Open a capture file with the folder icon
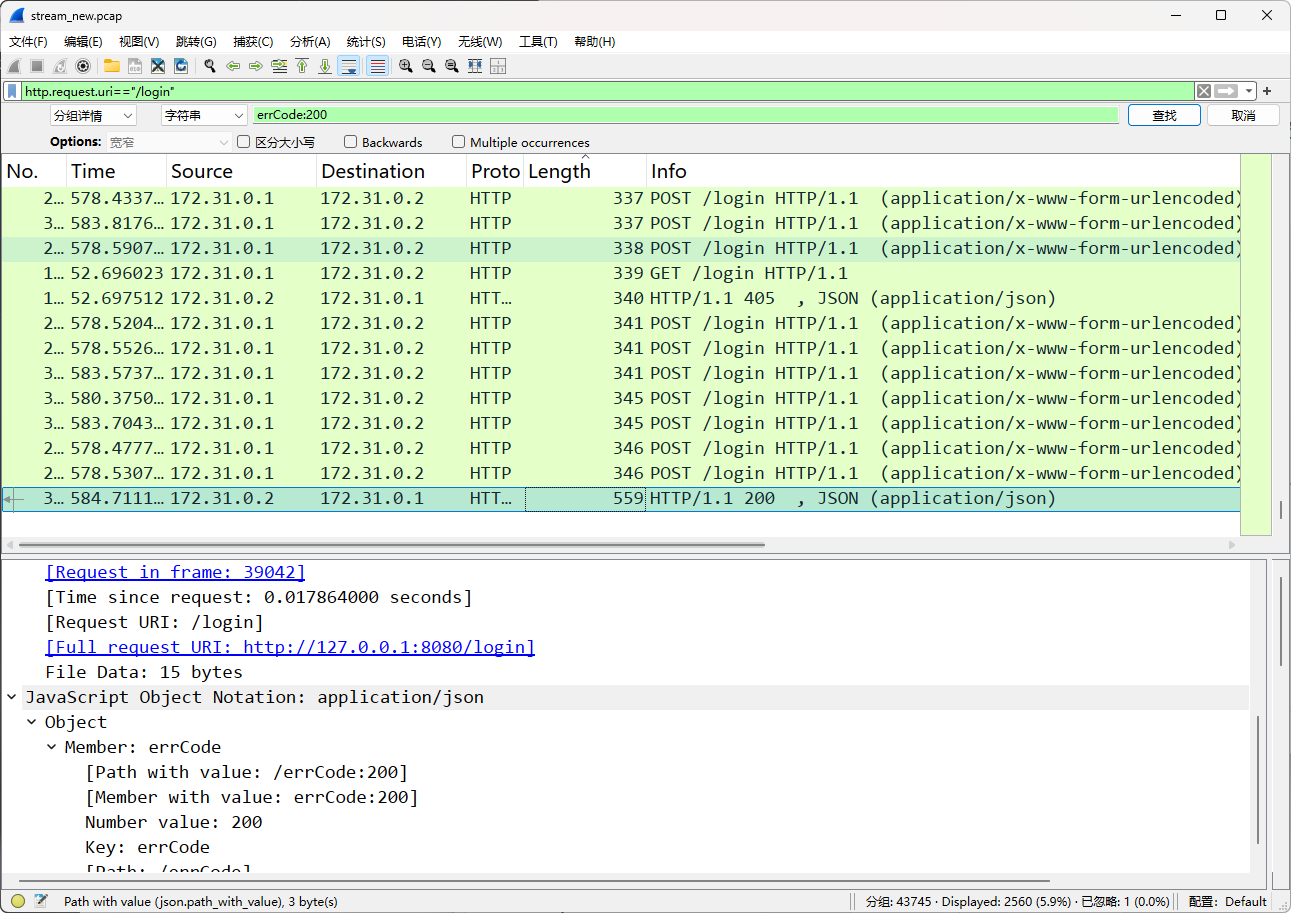 pos(111,66)
